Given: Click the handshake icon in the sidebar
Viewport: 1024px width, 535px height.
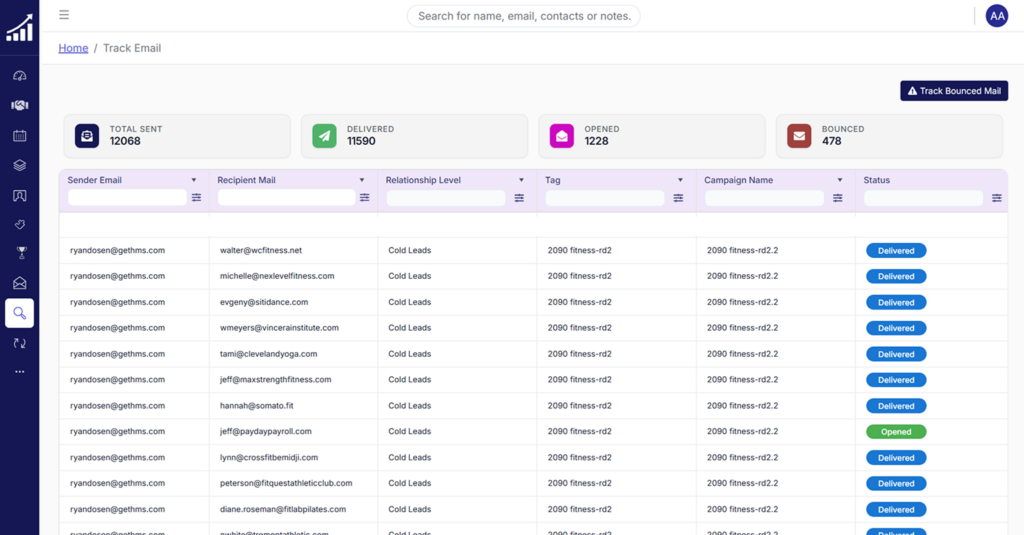Looking at the screenshot, I should point(19,105).
